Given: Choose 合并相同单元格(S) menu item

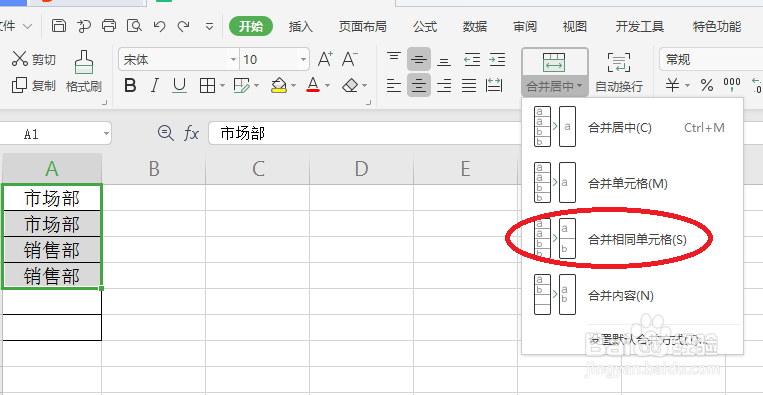Looking at the screenshot, I should point(632,239).
